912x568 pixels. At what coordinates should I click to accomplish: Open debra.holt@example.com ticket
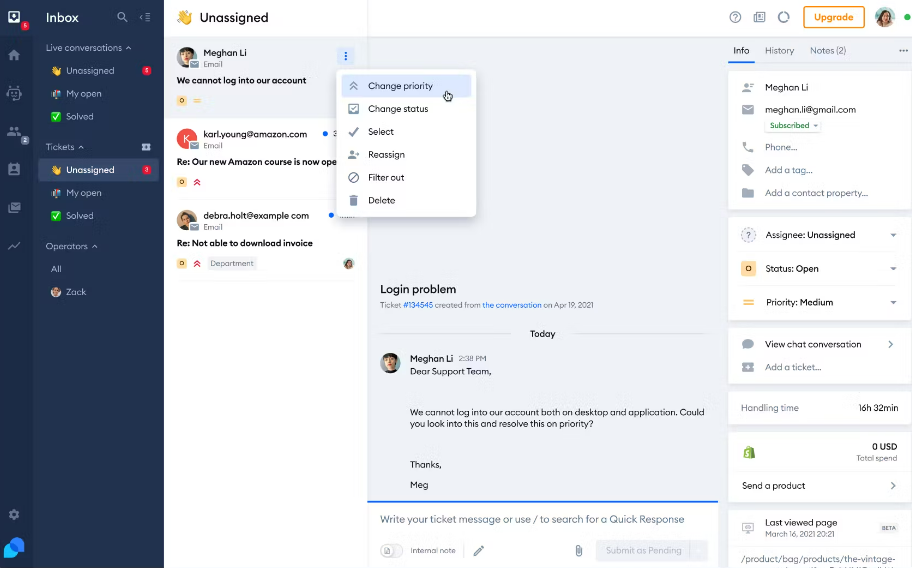(x=265, y=240)
